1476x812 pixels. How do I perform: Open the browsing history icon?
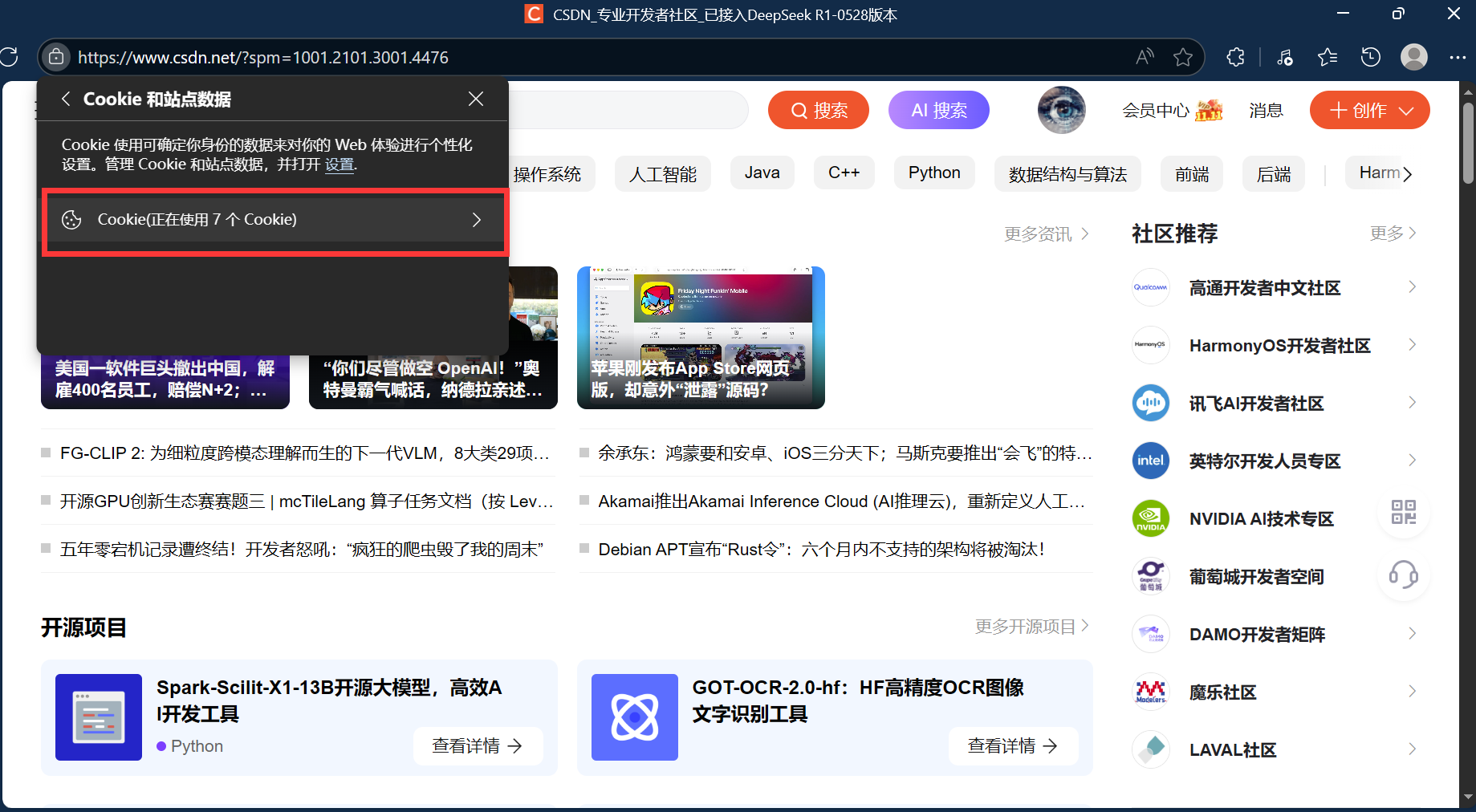pyautogui.click(x=1370, y=57)
